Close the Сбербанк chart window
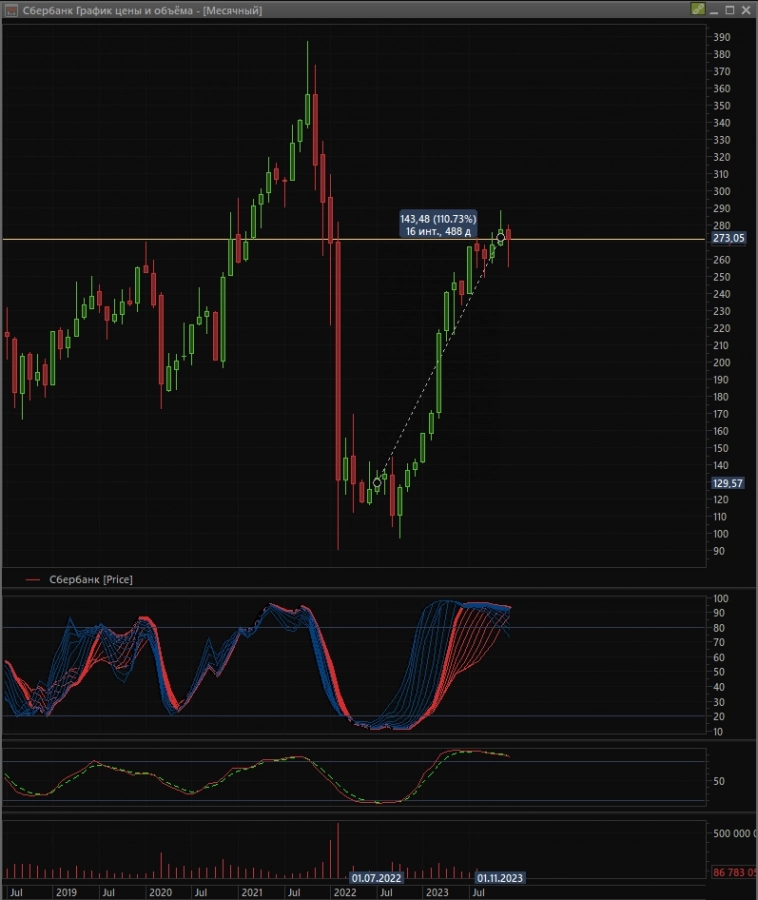758x900 pixels. coord(744,9)
